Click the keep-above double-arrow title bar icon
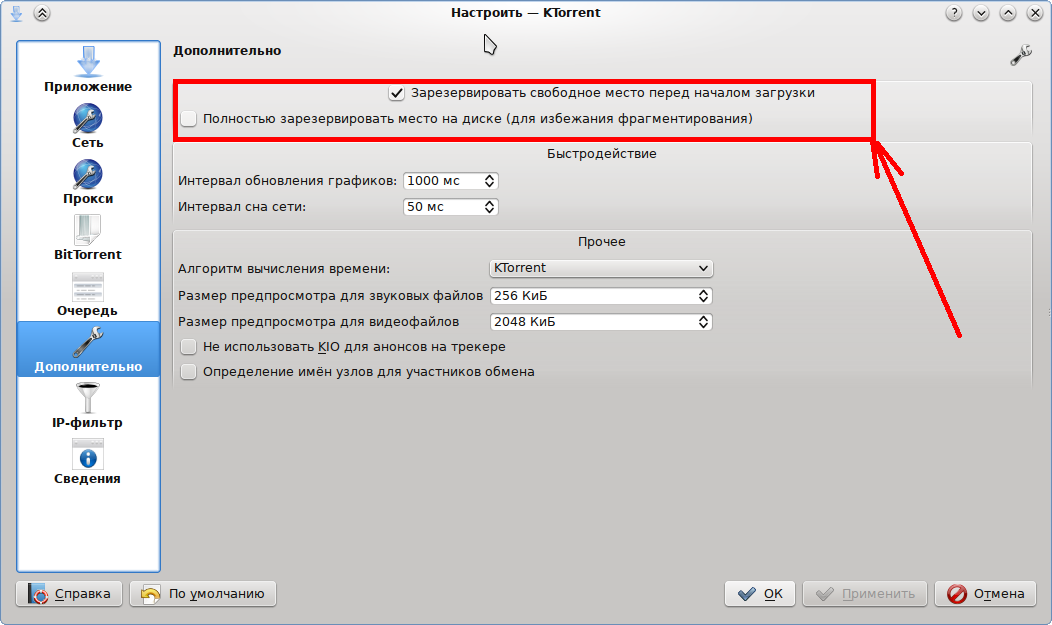Viewport: 1052px width, 625px height. coord(42,13)
